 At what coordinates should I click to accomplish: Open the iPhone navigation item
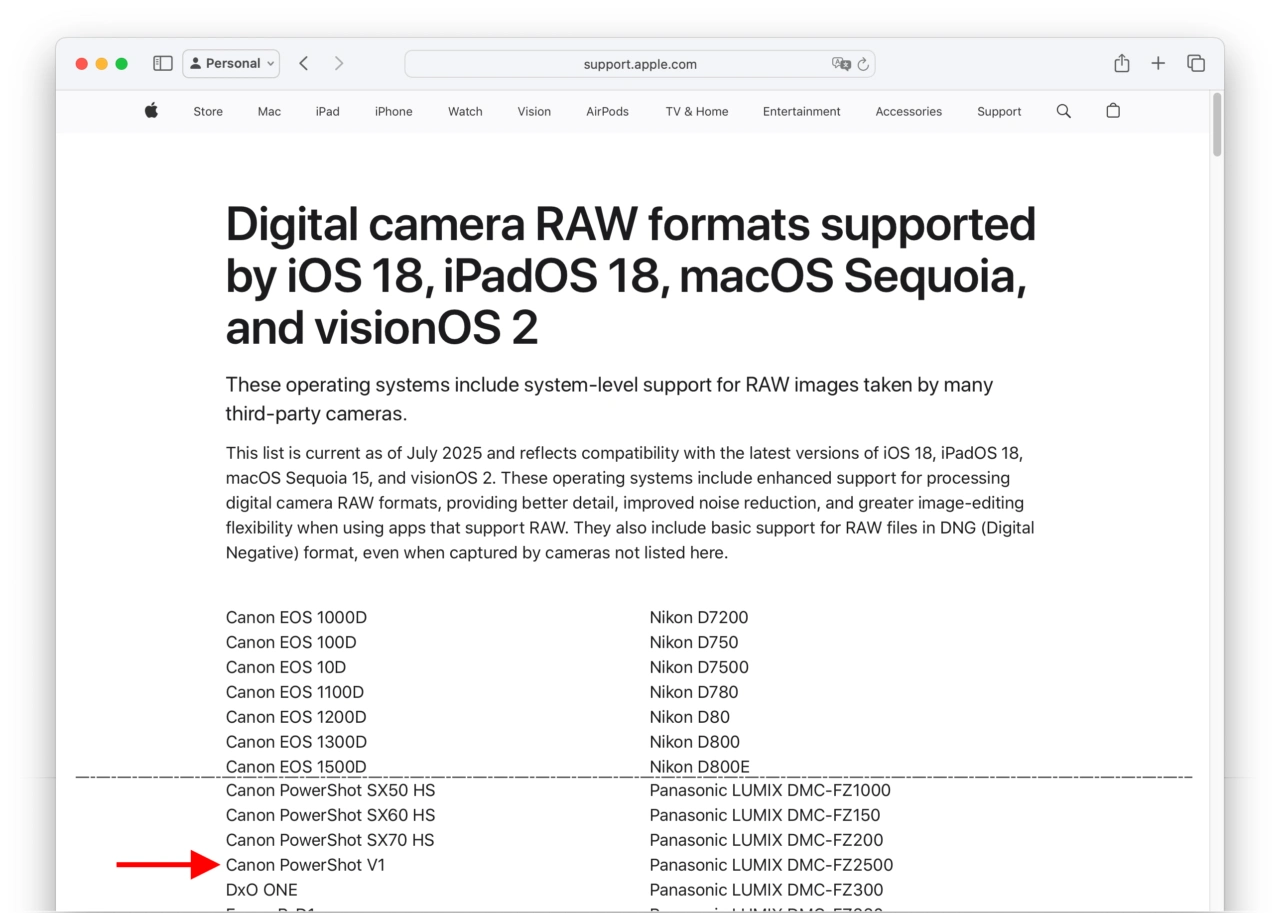click(x=393, y=111)
